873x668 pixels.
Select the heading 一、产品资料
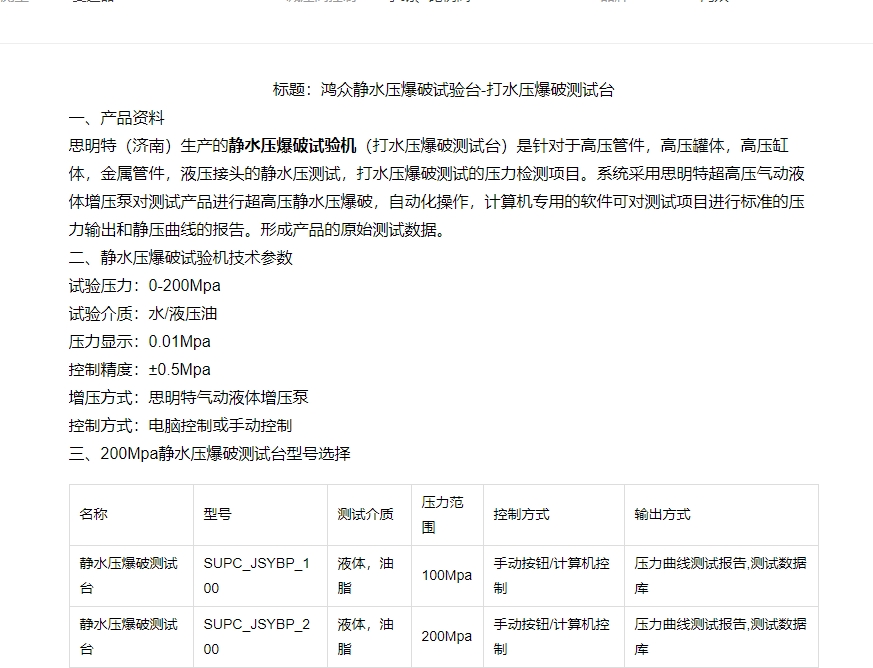coord(116,118)
